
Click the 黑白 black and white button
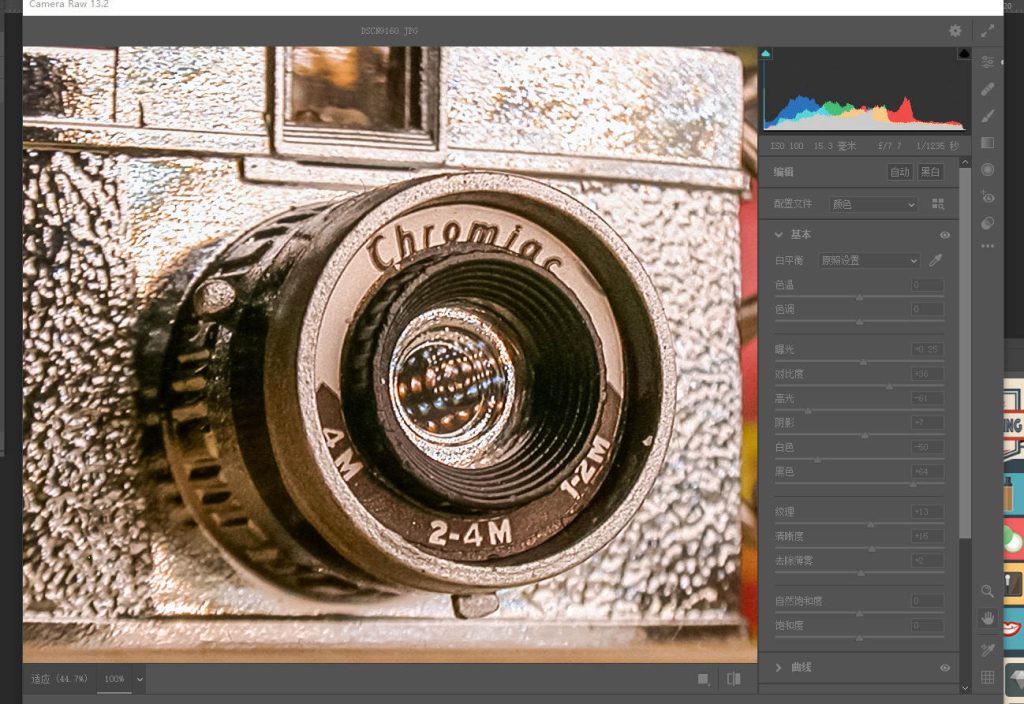(931, 172)
